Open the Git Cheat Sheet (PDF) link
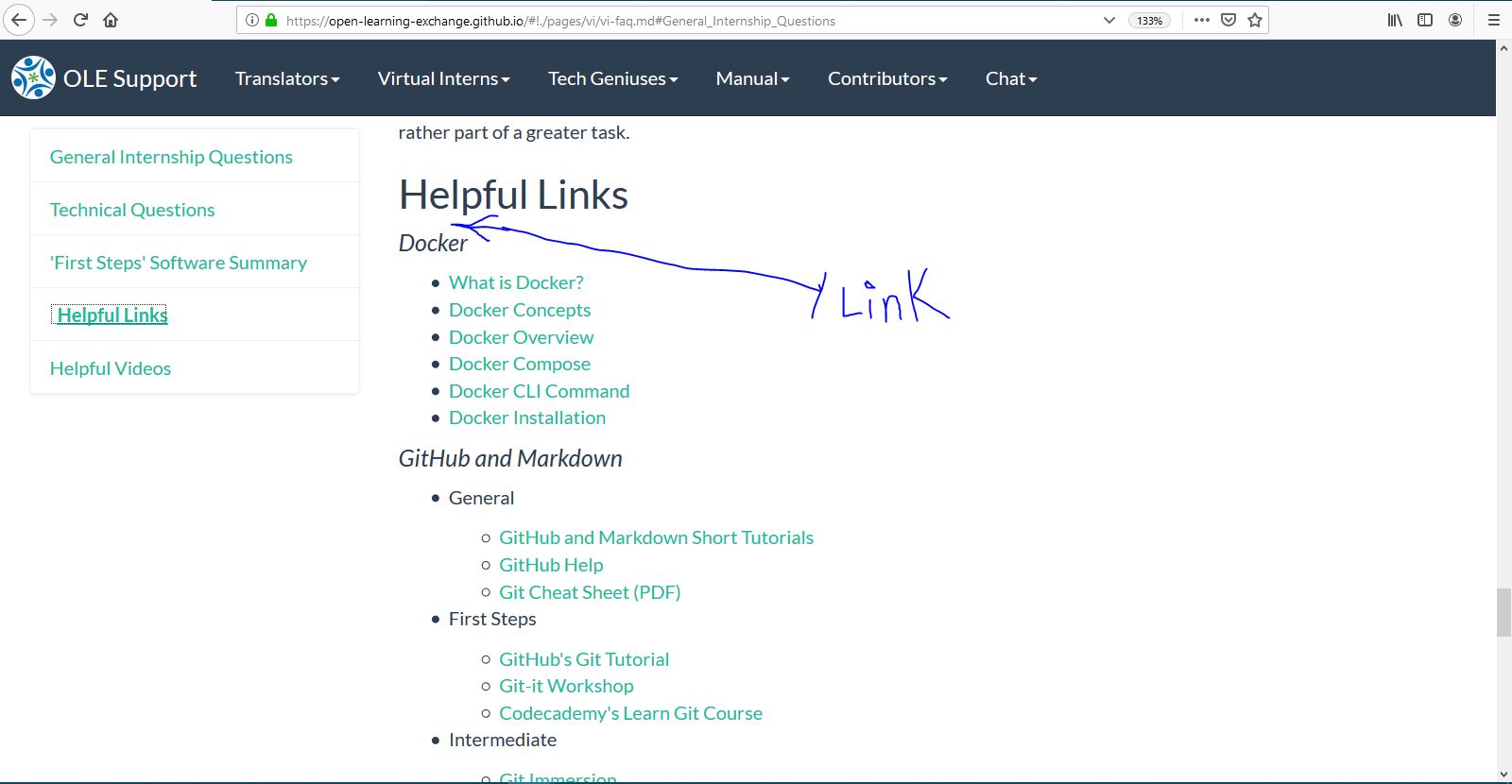1512x784 pixels. point(590,592)
